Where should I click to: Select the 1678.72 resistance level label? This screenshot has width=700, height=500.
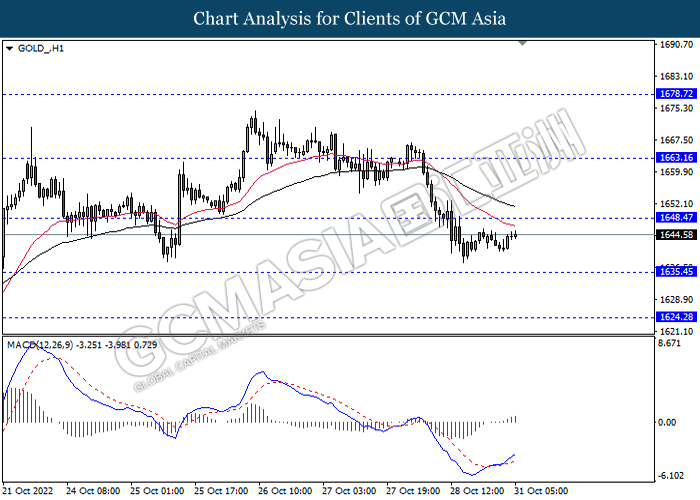pyautogui.click(x=676, y=94)
